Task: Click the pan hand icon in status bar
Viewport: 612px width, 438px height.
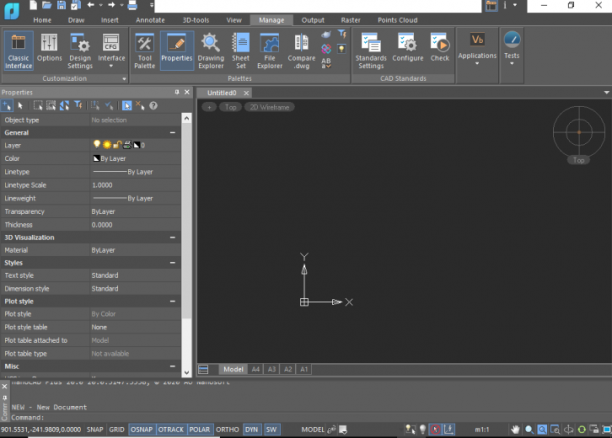Action: 515,429
